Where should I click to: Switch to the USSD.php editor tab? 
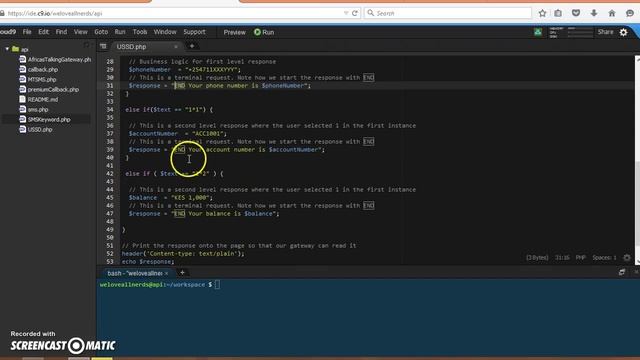pos(131,47)
